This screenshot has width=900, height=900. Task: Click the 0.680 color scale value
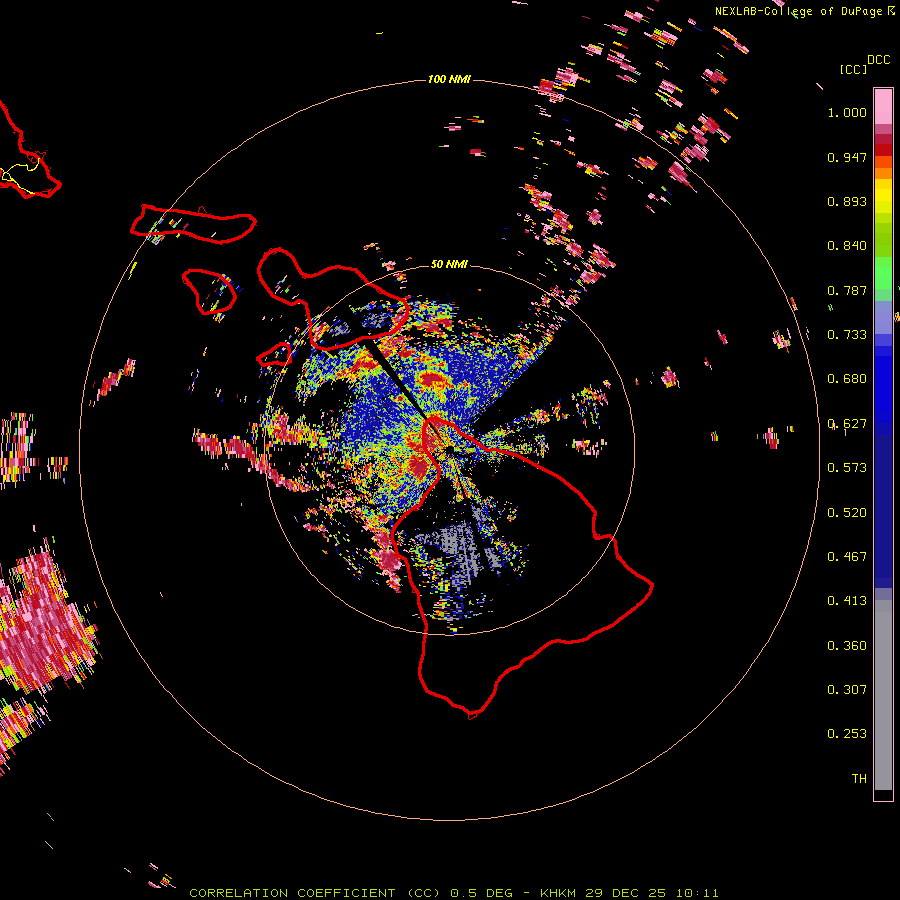pyautogui.click(x=847, y=379)
